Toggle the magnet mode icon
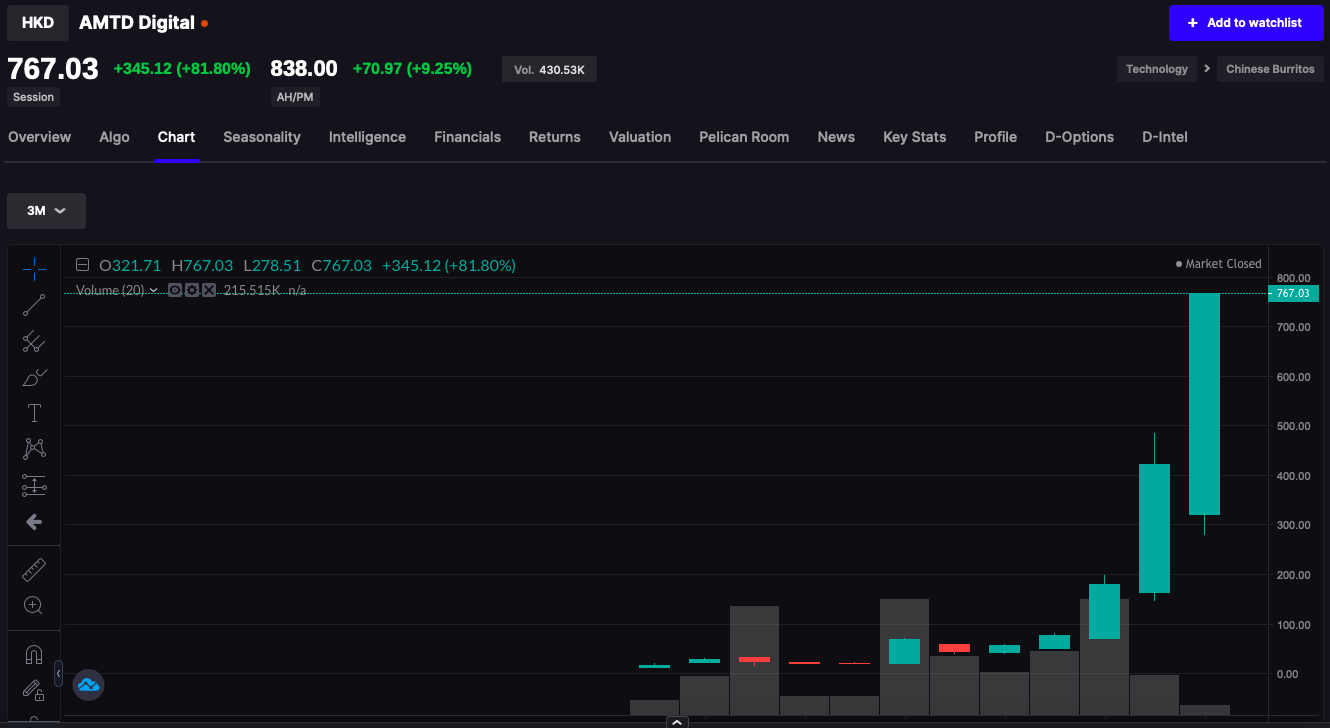The width and height of the screenshot is (1330, 728). point(34,655)
